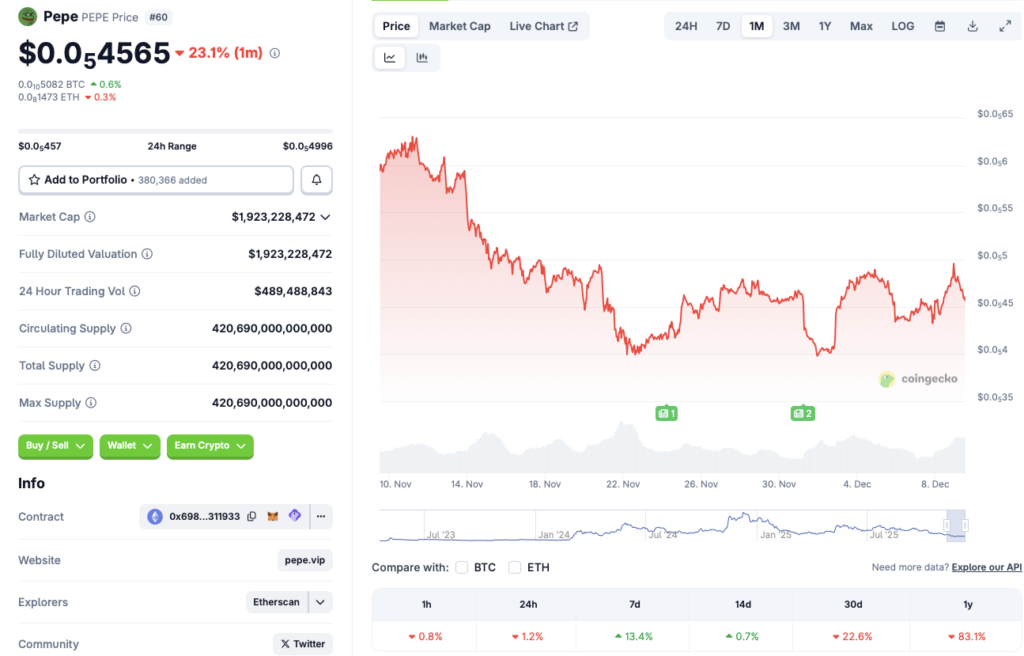Open the calendar date range picker

click(x=939, y=26)
